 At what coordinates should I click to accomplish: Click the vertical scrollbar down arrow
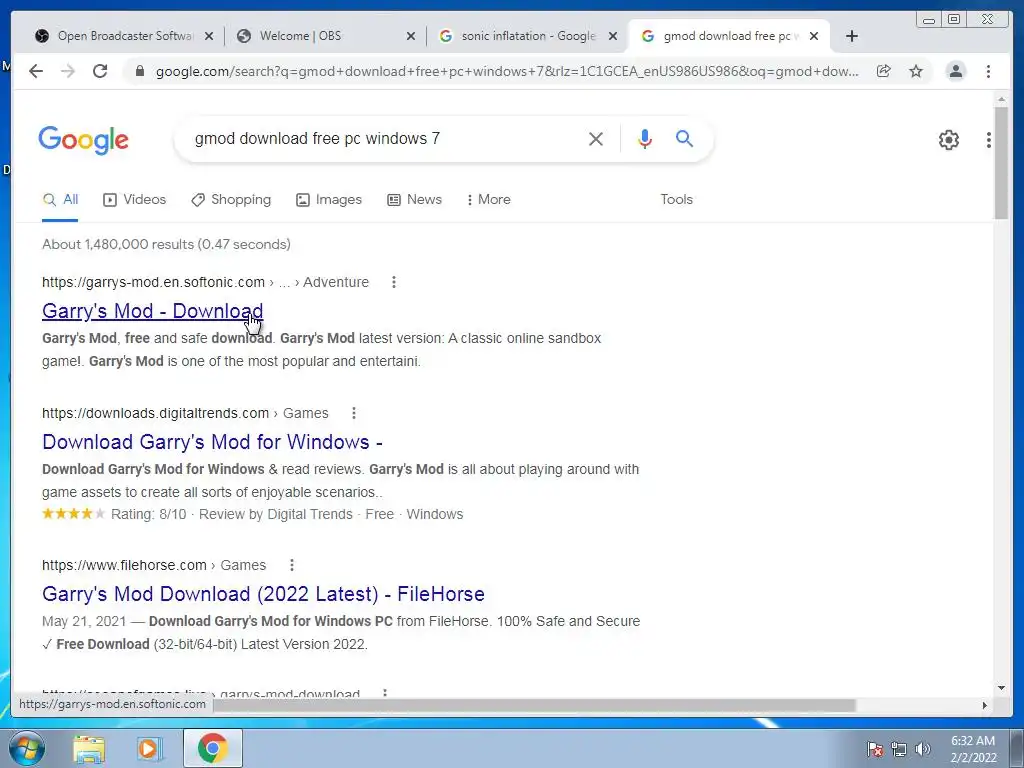click(1001, 688)
